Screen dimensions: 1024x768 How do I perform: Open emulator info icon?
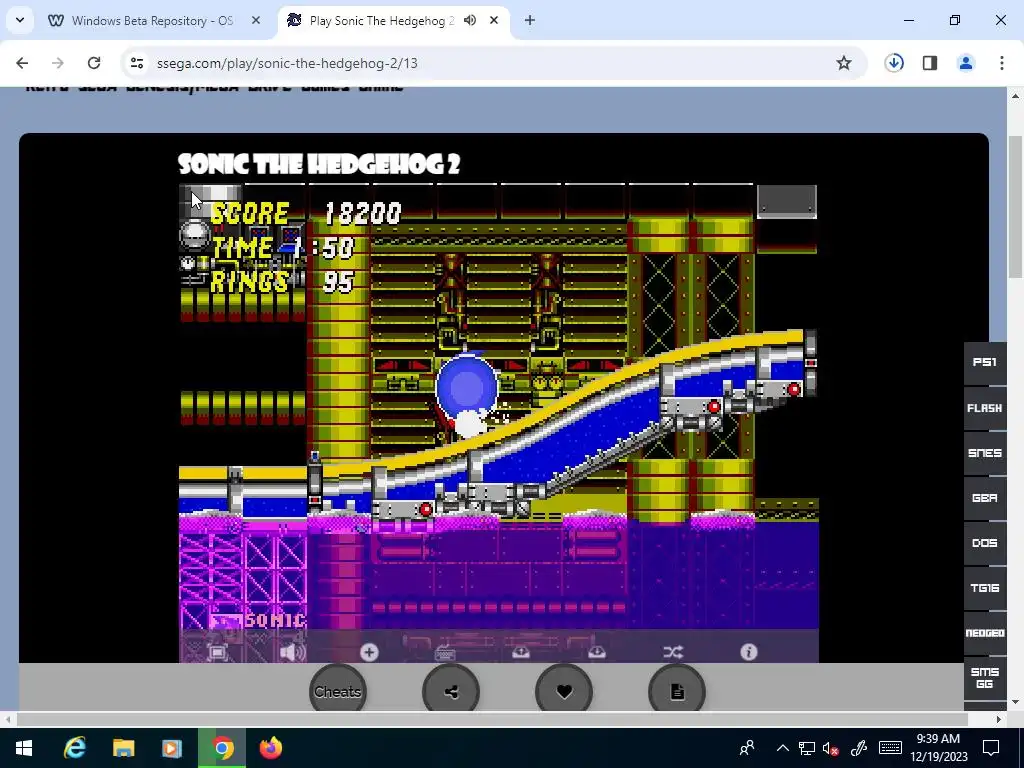[x=748, y=652]
